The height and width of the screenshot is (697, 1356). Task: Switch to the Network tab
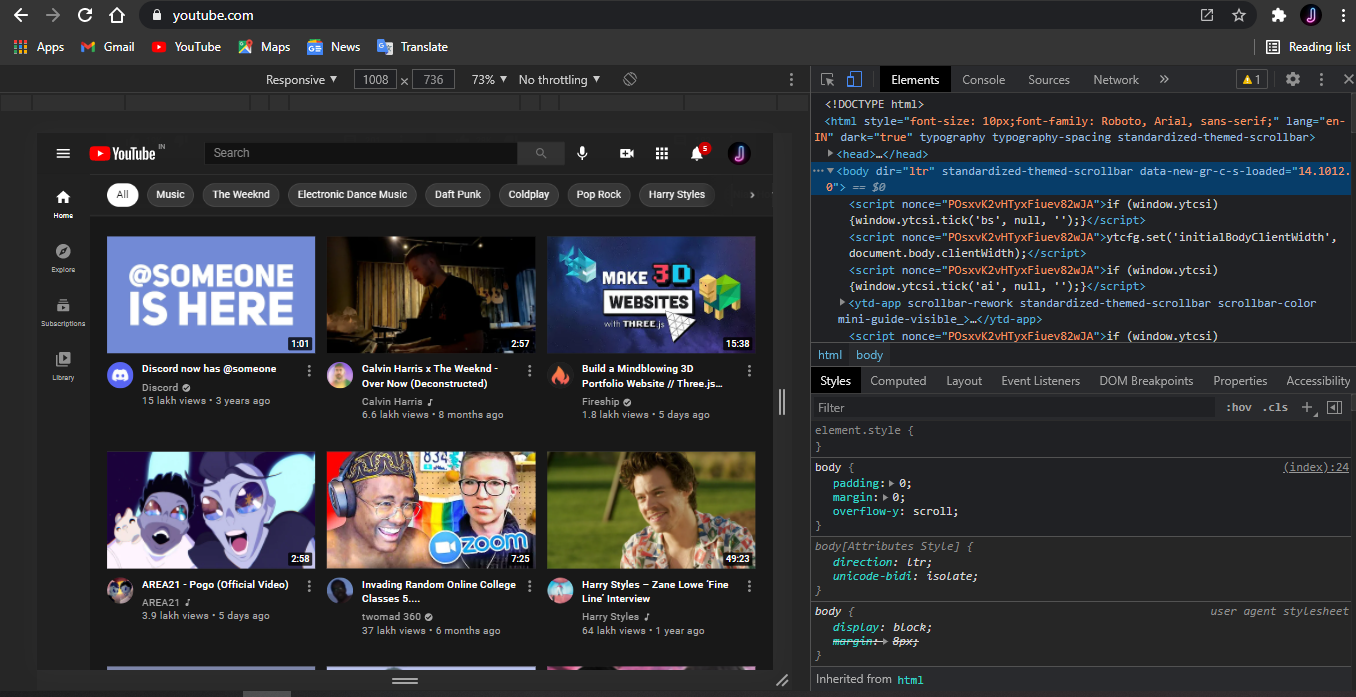(x=1116, y=79)
